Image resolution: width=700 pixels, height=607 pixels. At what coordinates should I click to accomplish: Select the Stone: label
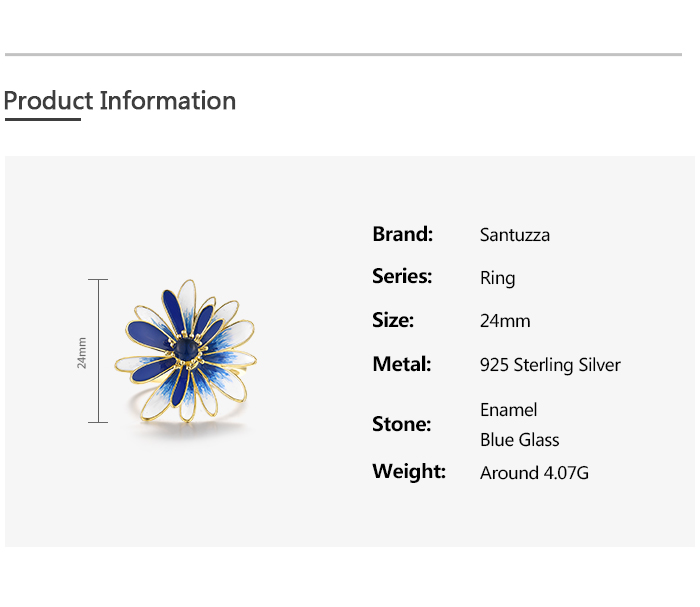point(402,424)
